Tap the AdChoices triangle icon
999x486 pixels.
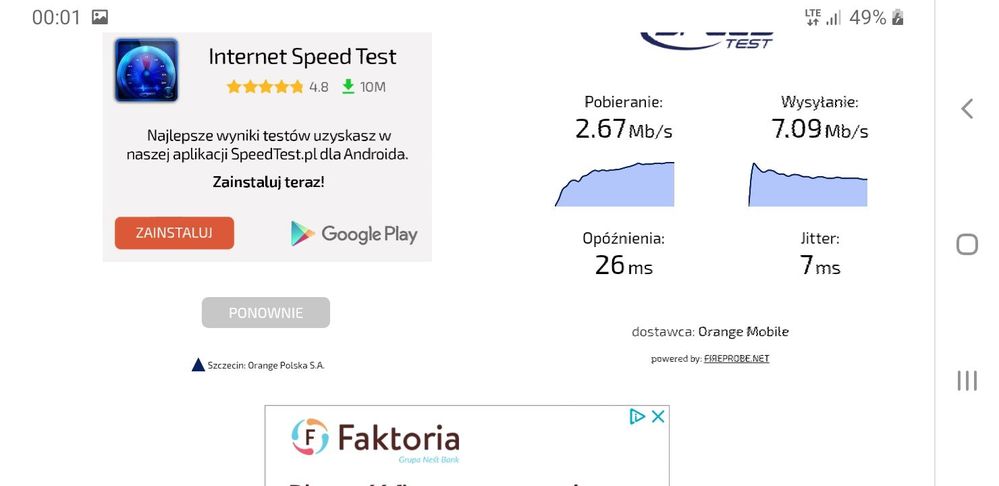tap(637, 417)
